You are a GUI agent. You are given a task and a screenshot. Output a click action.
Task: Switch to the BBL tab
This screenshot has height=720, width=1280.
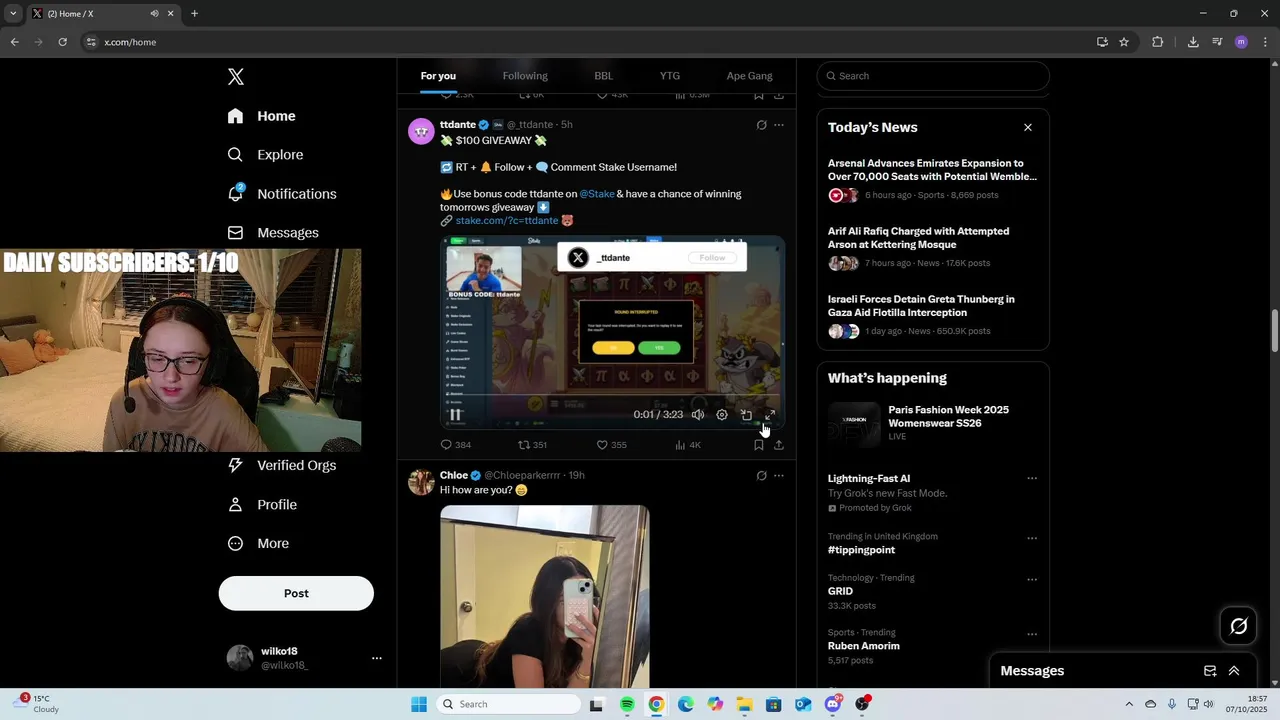tap(603, 76)
